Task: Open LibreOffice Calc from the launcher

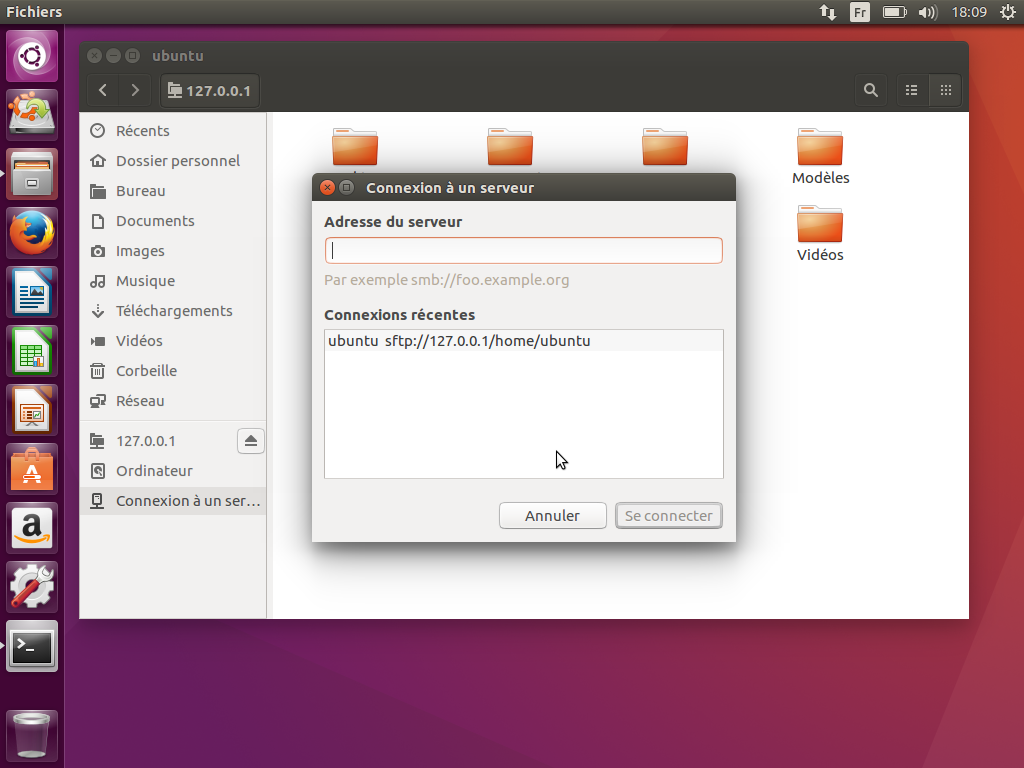Action: pyautogui.click(x=33, y=351)
